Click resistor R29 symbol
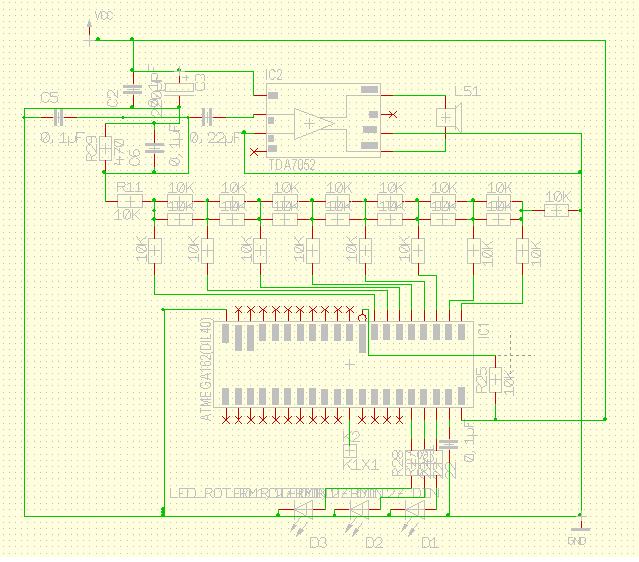 pyautogui.click(x=106, y=149)
